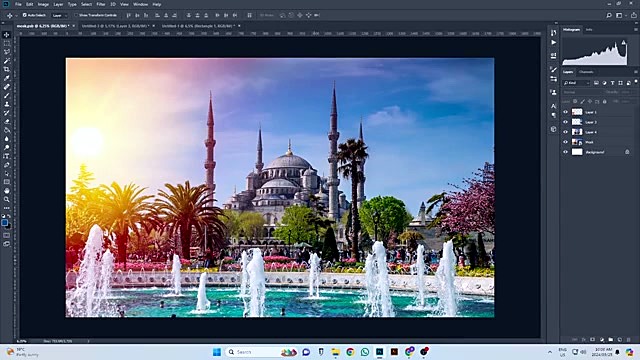Select the Lasso tool
640x360 pixels.
tap(7, 52)
